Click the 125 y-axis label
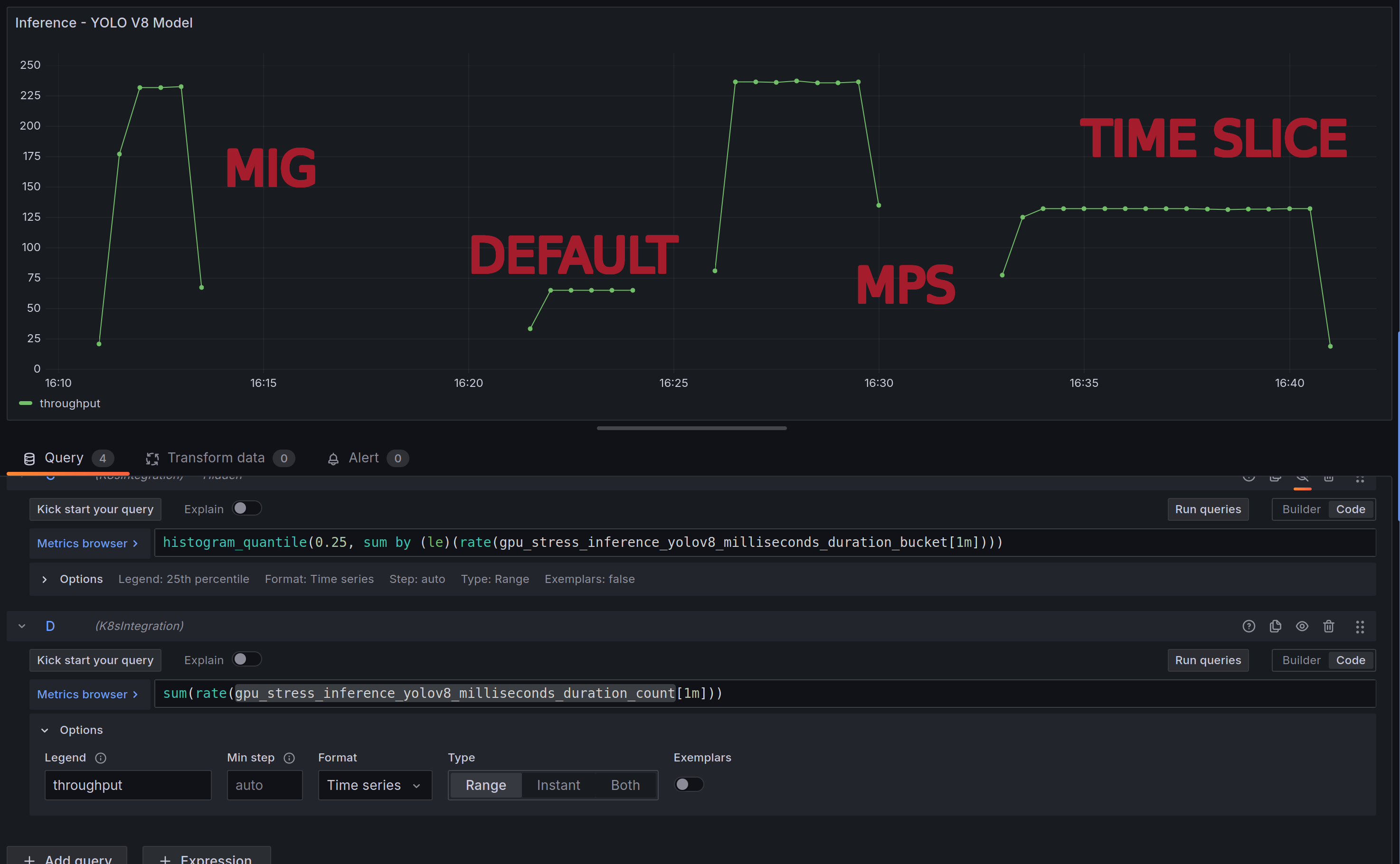This screenshot has width=1400, height=864. click(30, 217)
